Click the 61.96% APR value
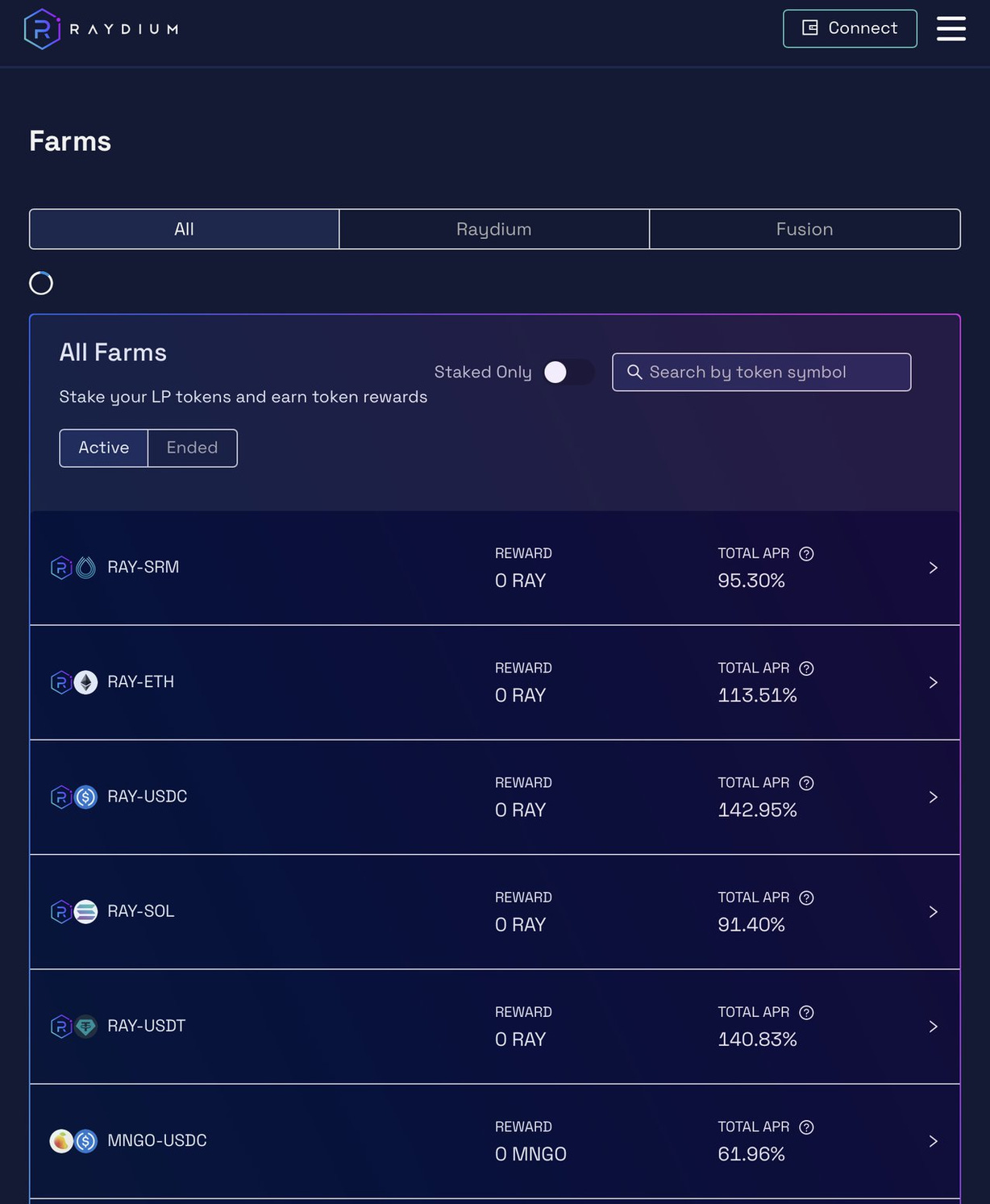990x1204 pixels. coord(751,1153)
